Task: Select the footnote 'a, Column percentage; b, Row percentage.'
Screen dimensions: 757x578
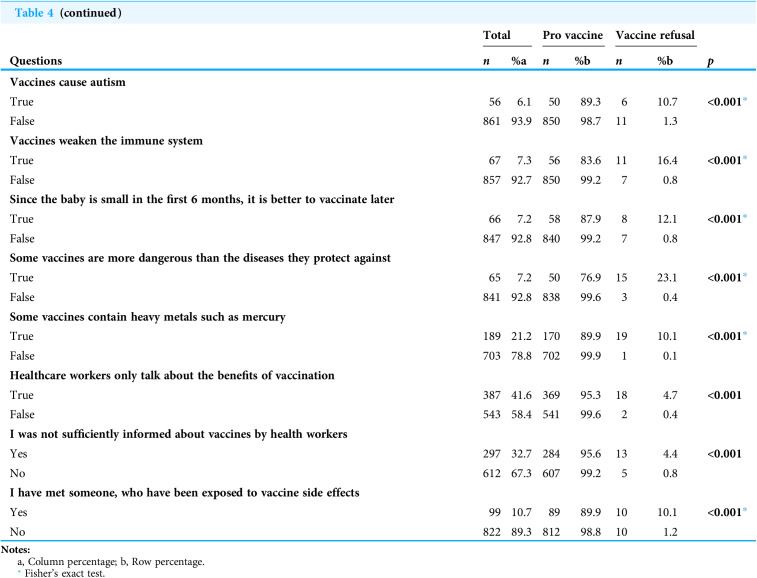Action: pos(111,562)
